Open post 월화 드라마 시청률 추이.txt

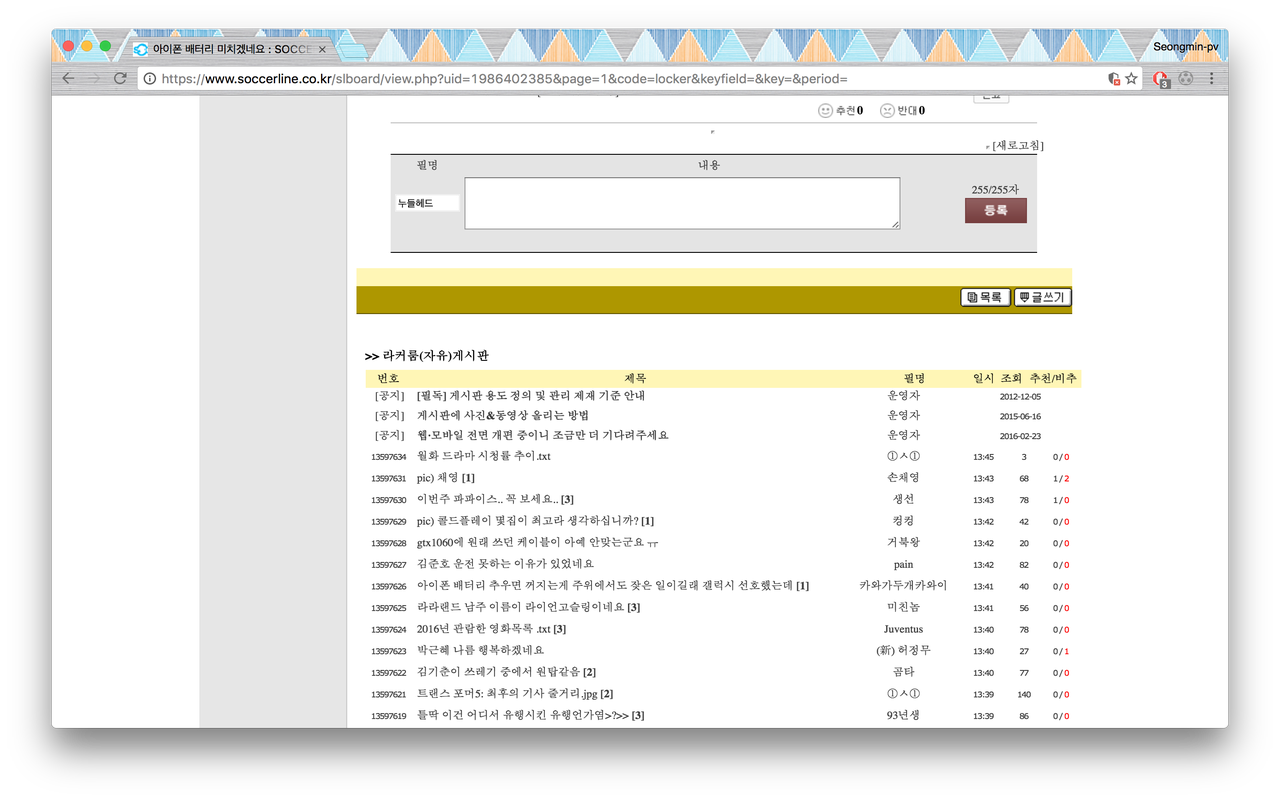(484, 456)
